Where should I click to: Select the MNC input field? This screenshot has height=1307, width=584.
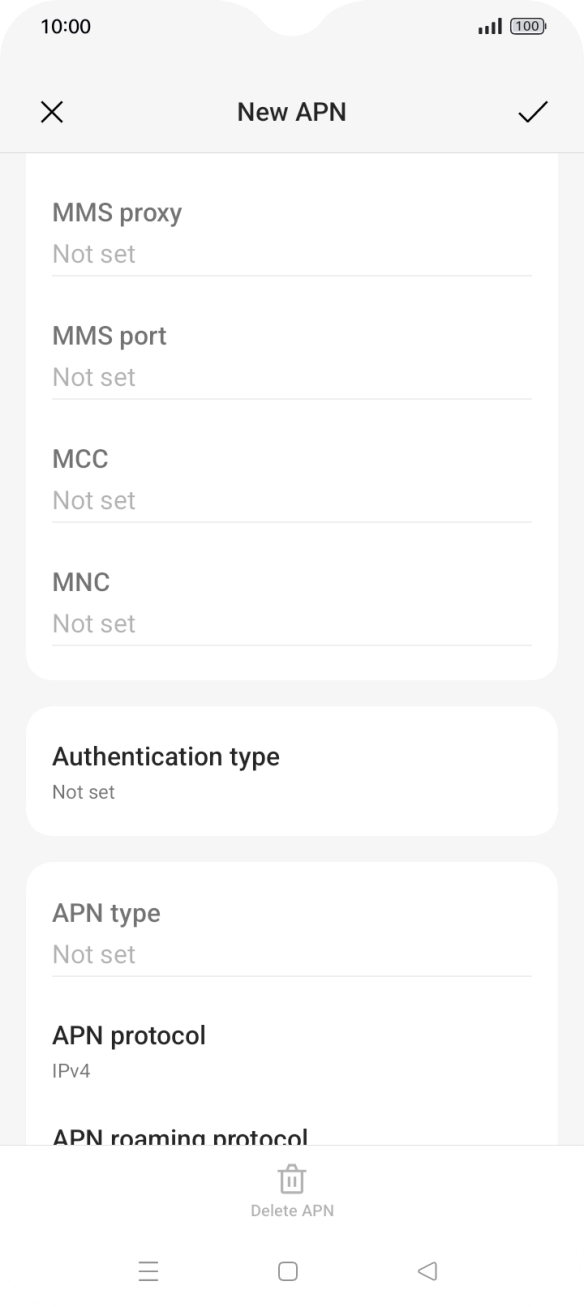(292, 602)
